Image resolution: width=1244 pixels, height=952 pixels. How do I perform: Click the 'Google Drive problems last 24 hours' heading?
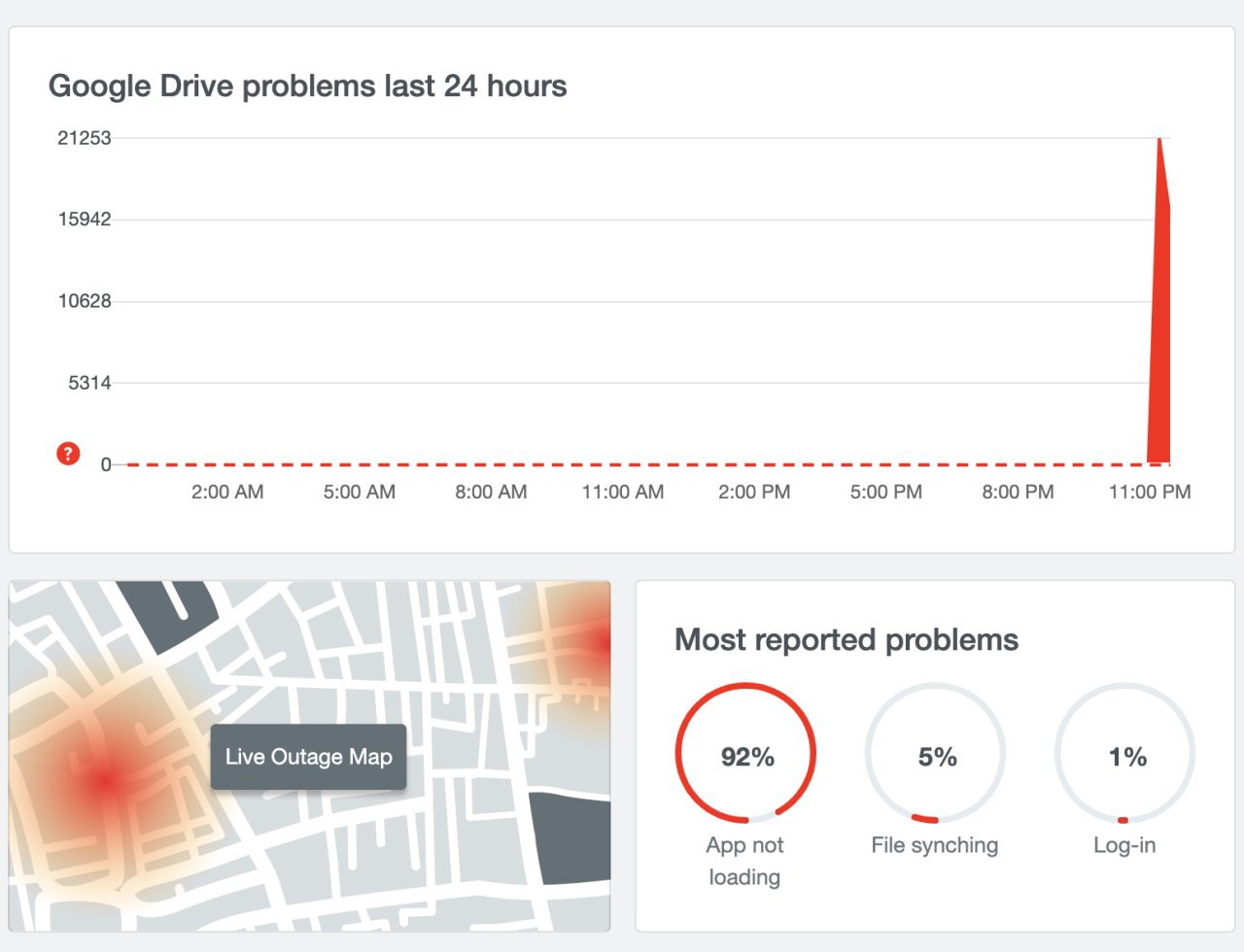coord(307,85)
